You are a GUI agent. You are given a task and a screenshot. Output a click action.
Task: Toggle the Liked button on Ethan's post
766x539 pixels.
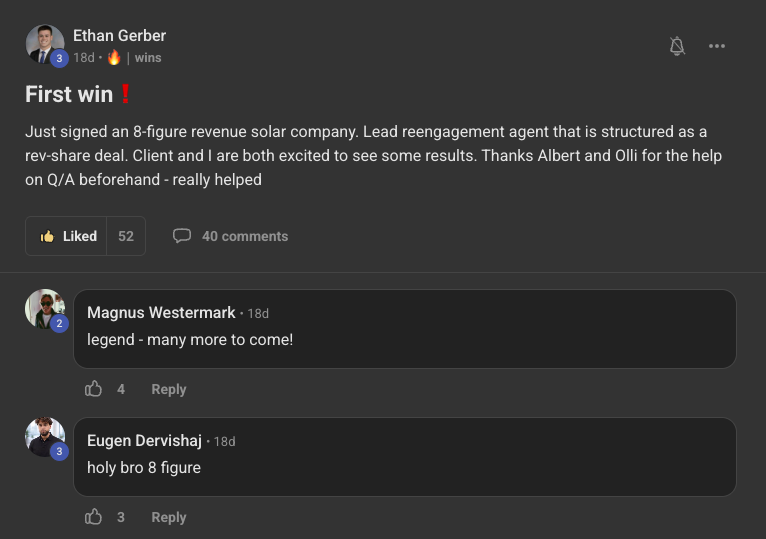[69, 236]
